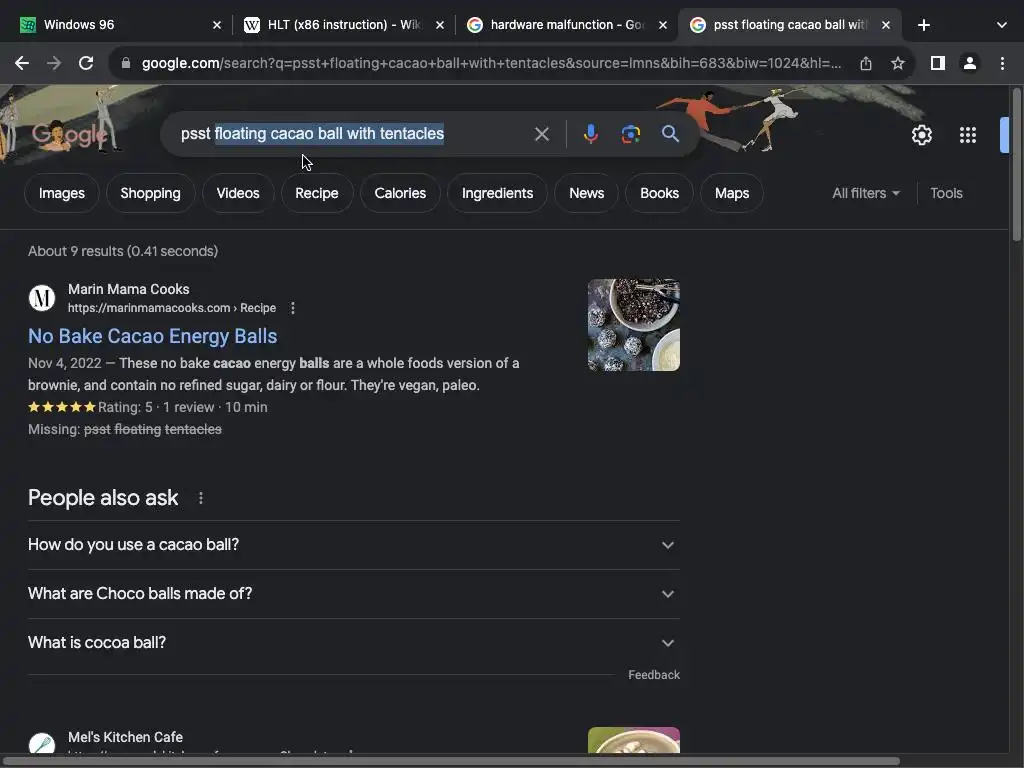Click the blue Sign in button edge
Screen dimensions: 1024x768
coord(1004,135)
